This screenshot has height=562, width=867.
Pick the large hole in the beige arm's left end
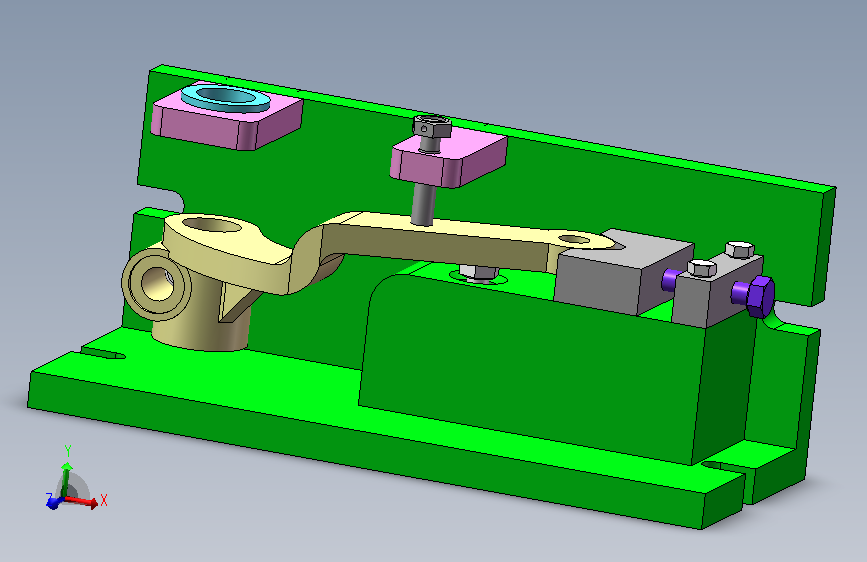[211, 225]
